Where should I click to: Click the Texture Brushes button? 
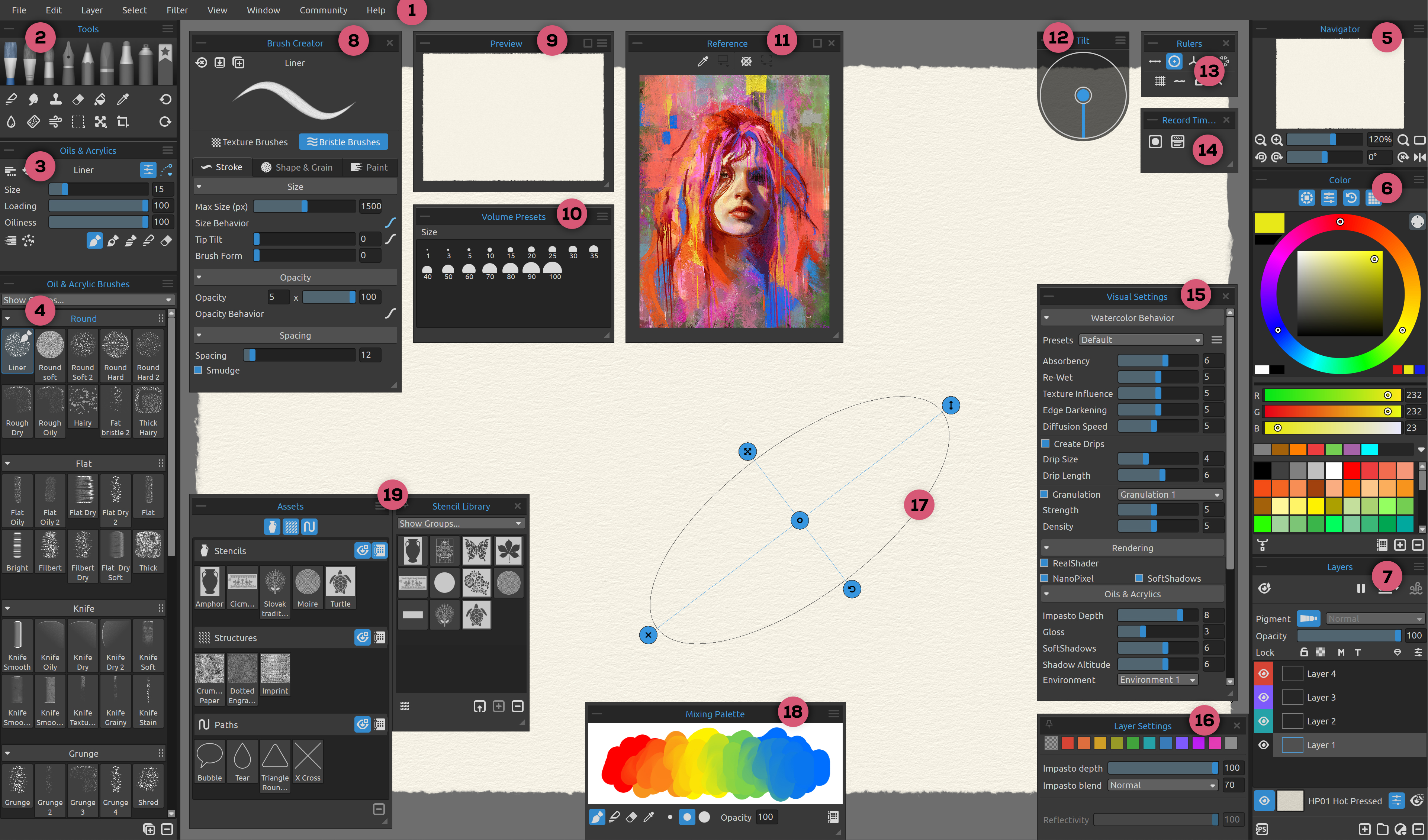click(x=249, y=142)
